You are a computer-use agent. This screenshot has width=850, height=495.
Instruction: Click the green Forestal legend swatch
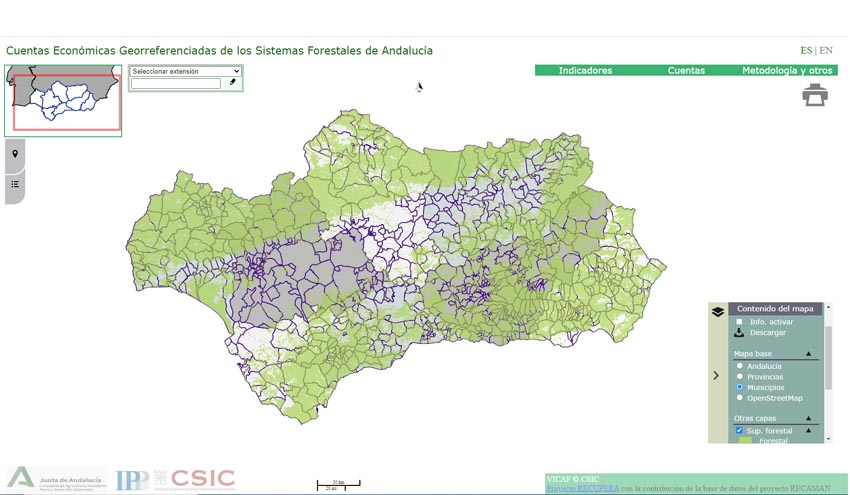(x=745, y=440)
